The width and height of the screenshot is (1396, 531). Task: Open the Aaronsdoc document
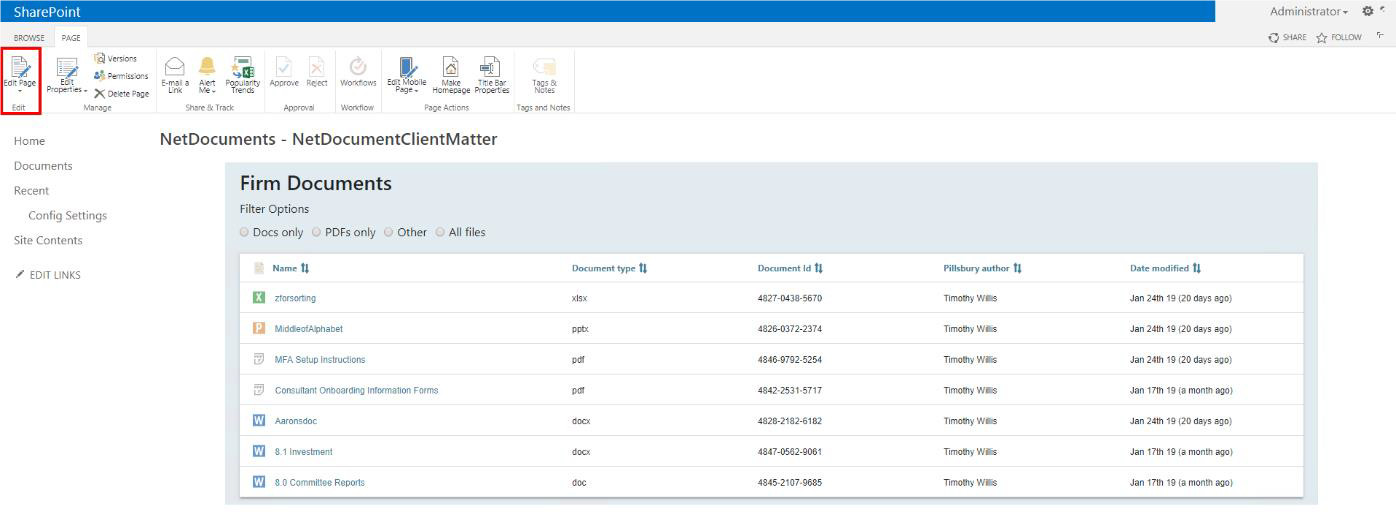(295, 421)
